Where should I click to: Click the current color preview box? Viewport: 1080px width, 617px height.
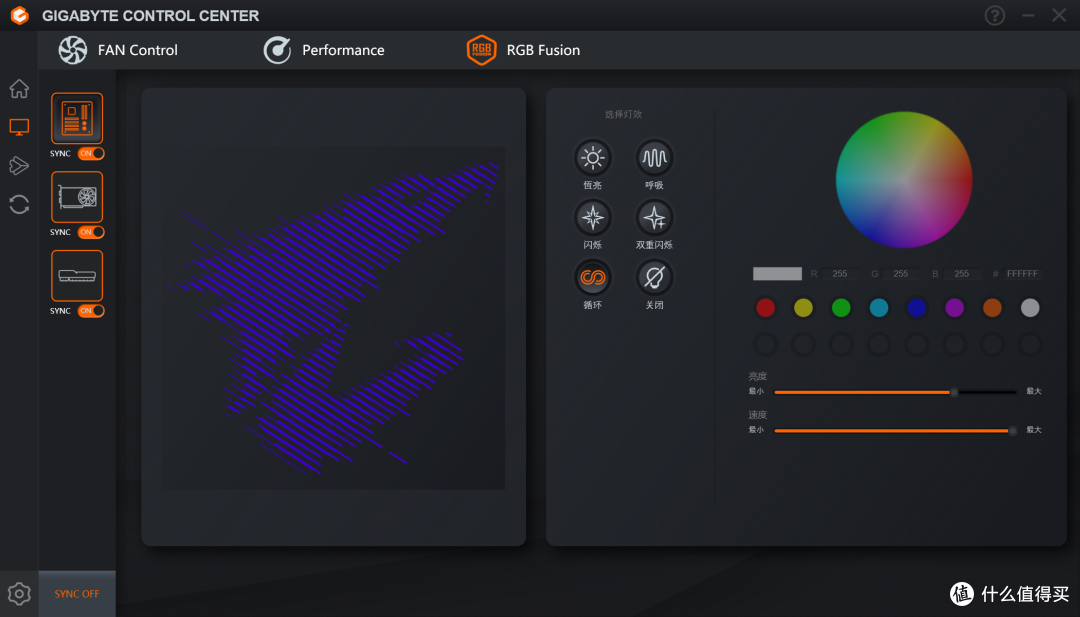coord(777,273)
